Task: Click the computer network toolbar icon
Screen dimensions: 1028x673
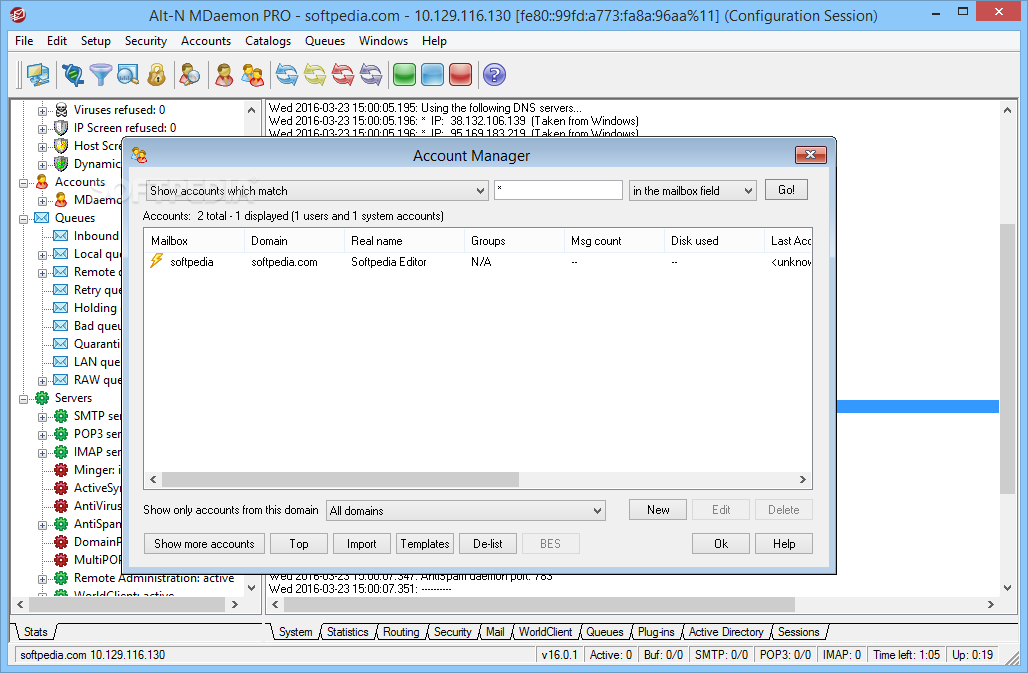Action: [38, 75]
